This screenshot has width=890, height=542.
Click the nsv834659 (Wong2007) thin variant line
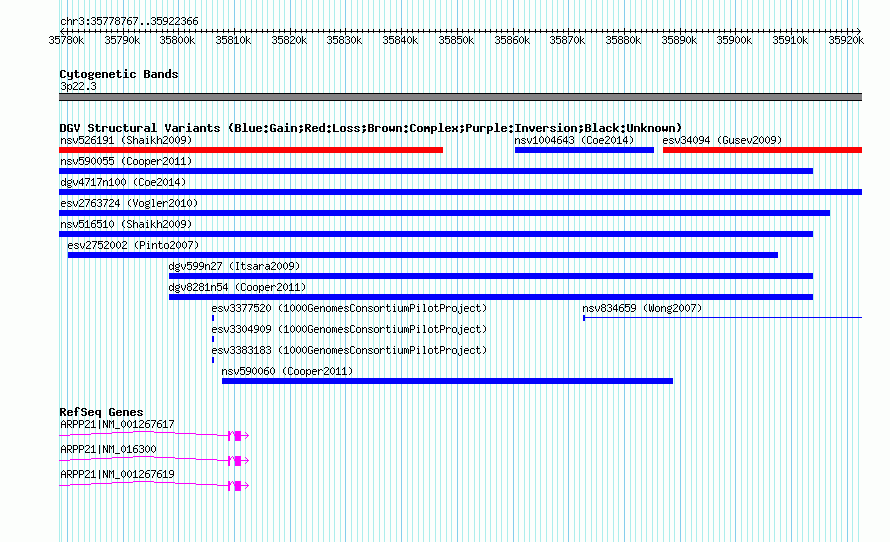click(723, 318)
